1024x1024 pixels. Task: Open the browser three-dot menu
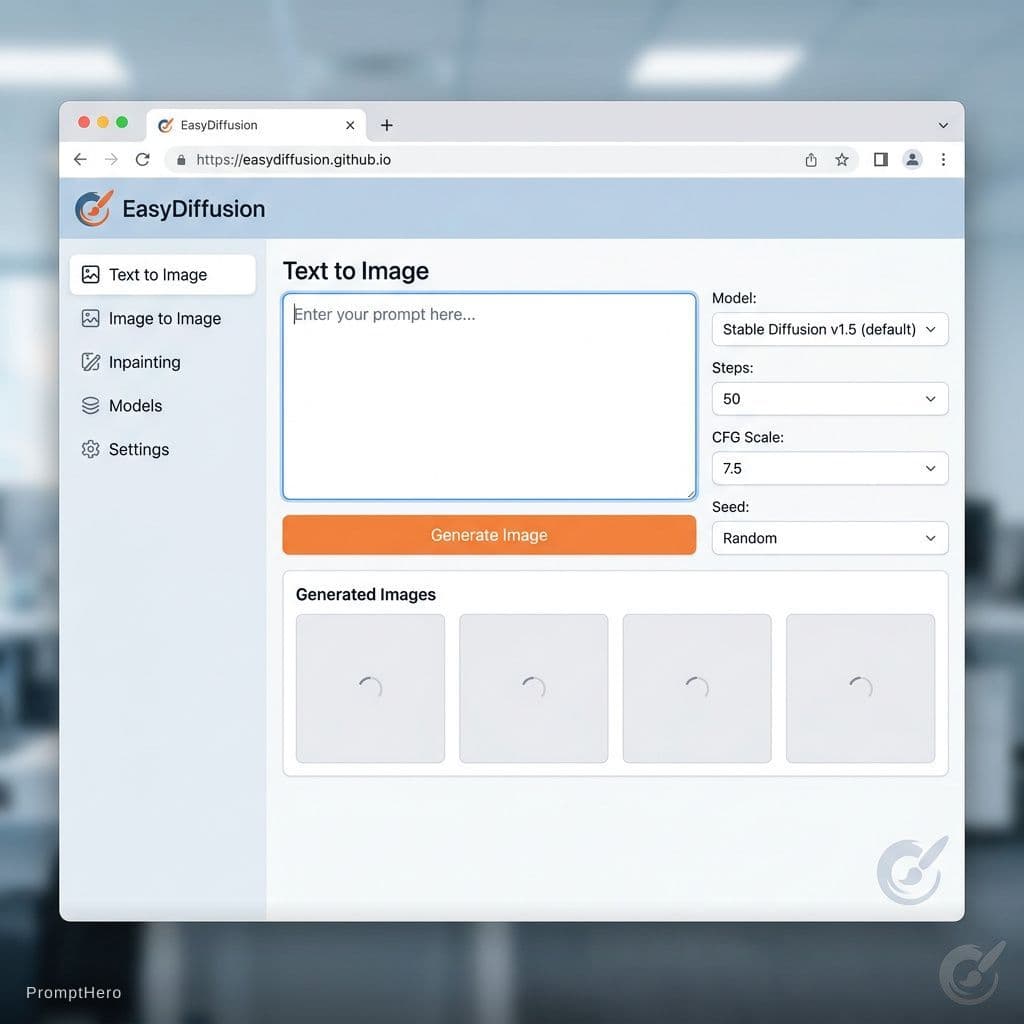tap(943, 159)
